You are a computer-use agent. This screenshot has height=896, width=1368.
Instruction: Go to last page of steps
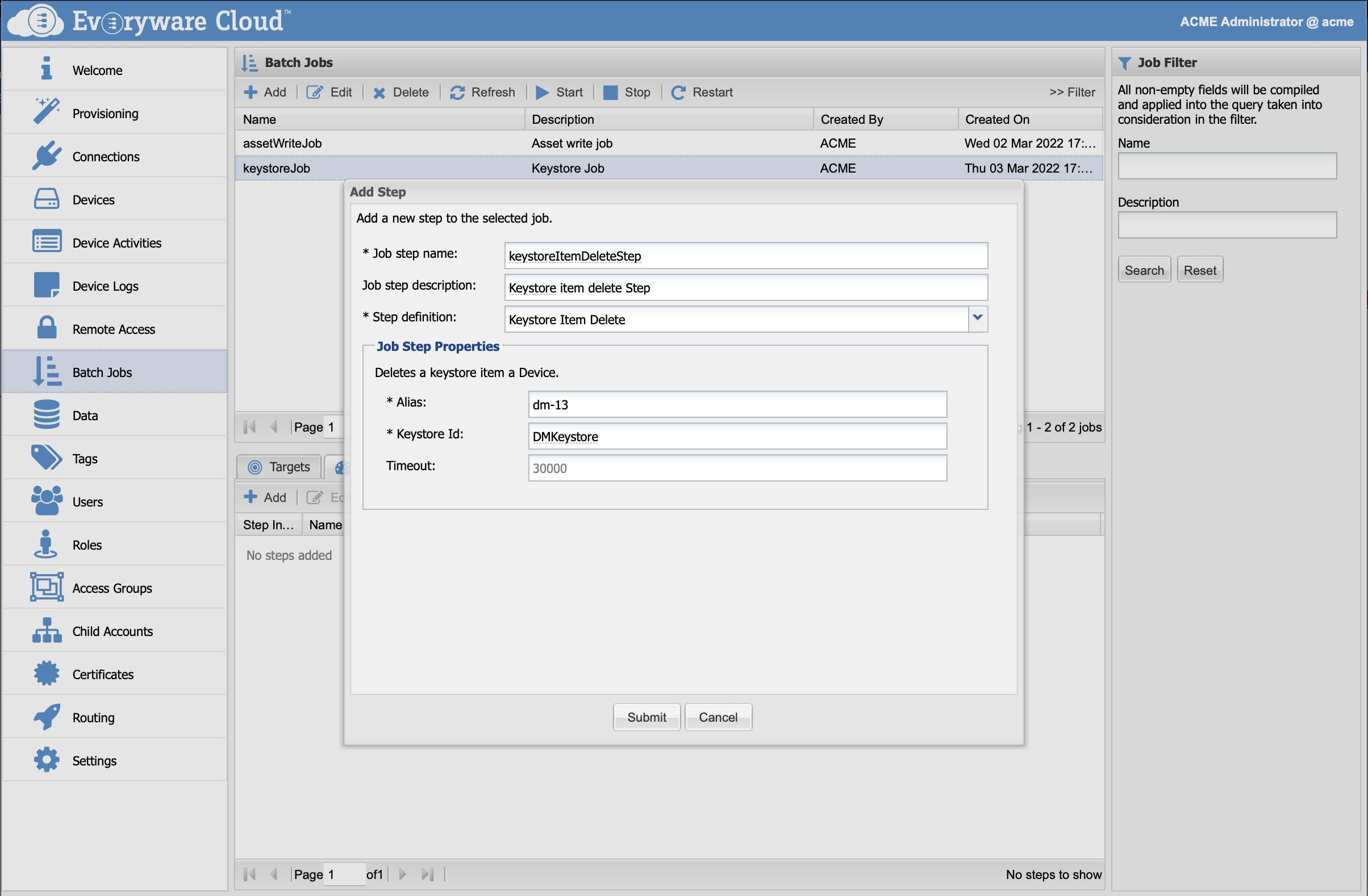click(427, 874)
